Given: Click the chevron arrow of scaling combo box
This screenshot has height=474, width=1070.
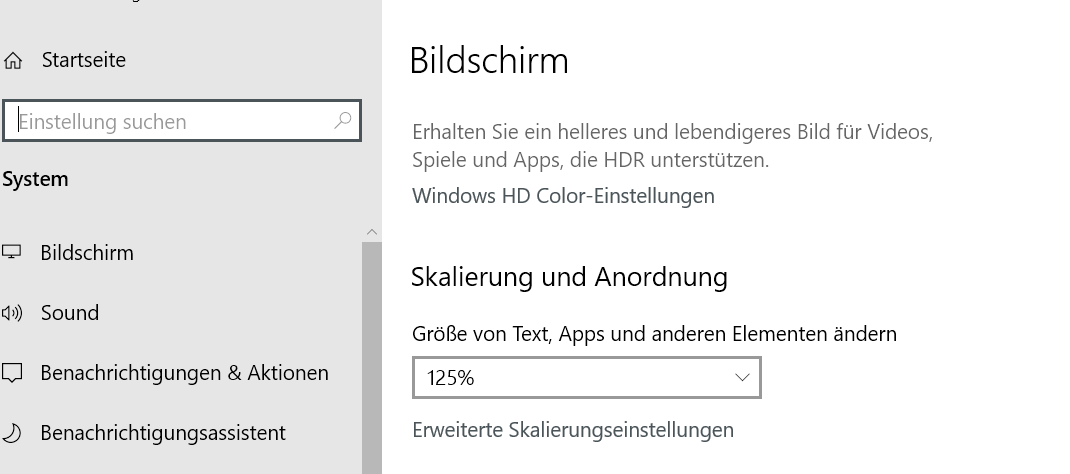Looking at the screenshot, I should coord(742,378).
